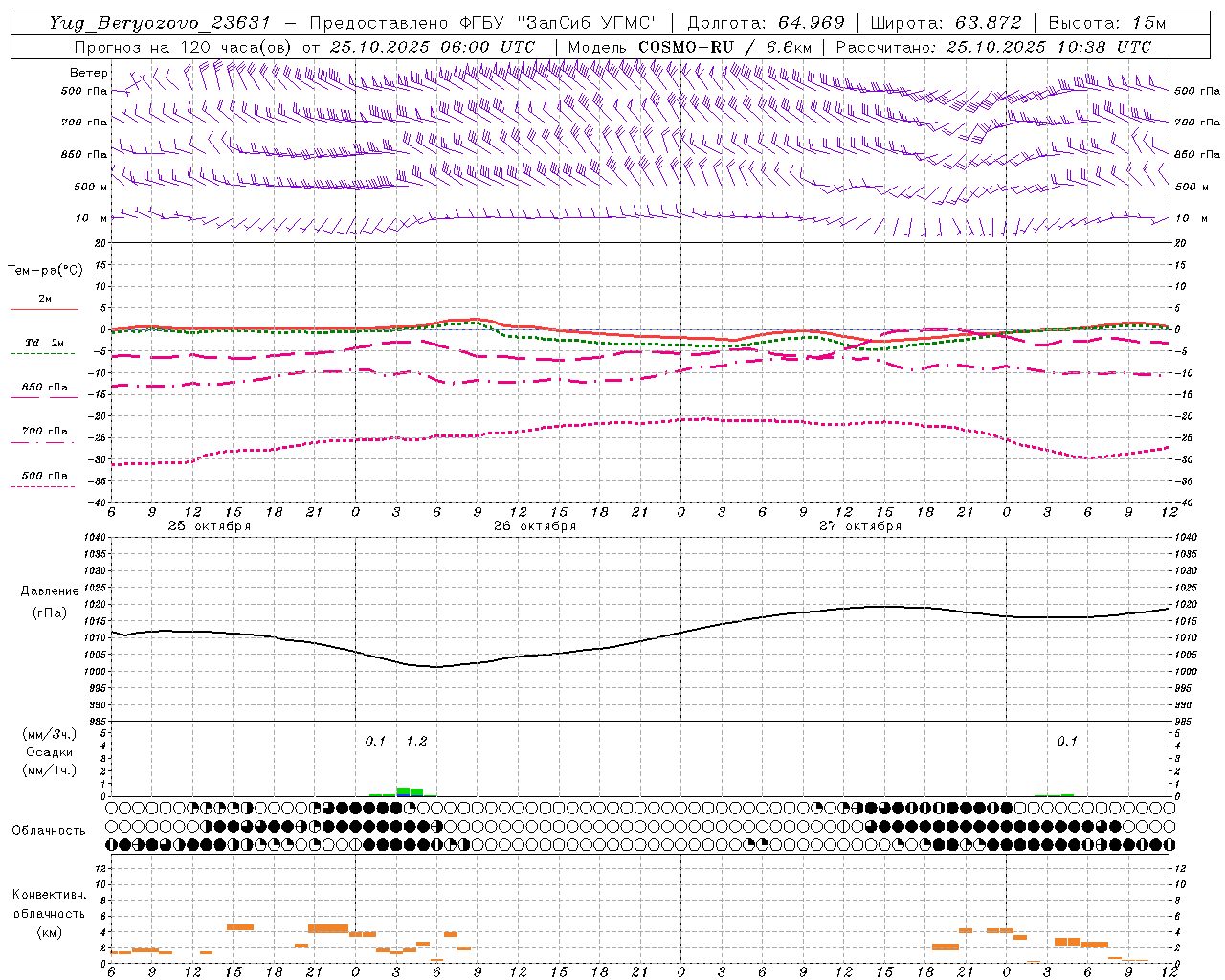The width and height of the screenshot is (1225, 980).
Task: Click the red 2м legend line sample
Action: (44, 309)
